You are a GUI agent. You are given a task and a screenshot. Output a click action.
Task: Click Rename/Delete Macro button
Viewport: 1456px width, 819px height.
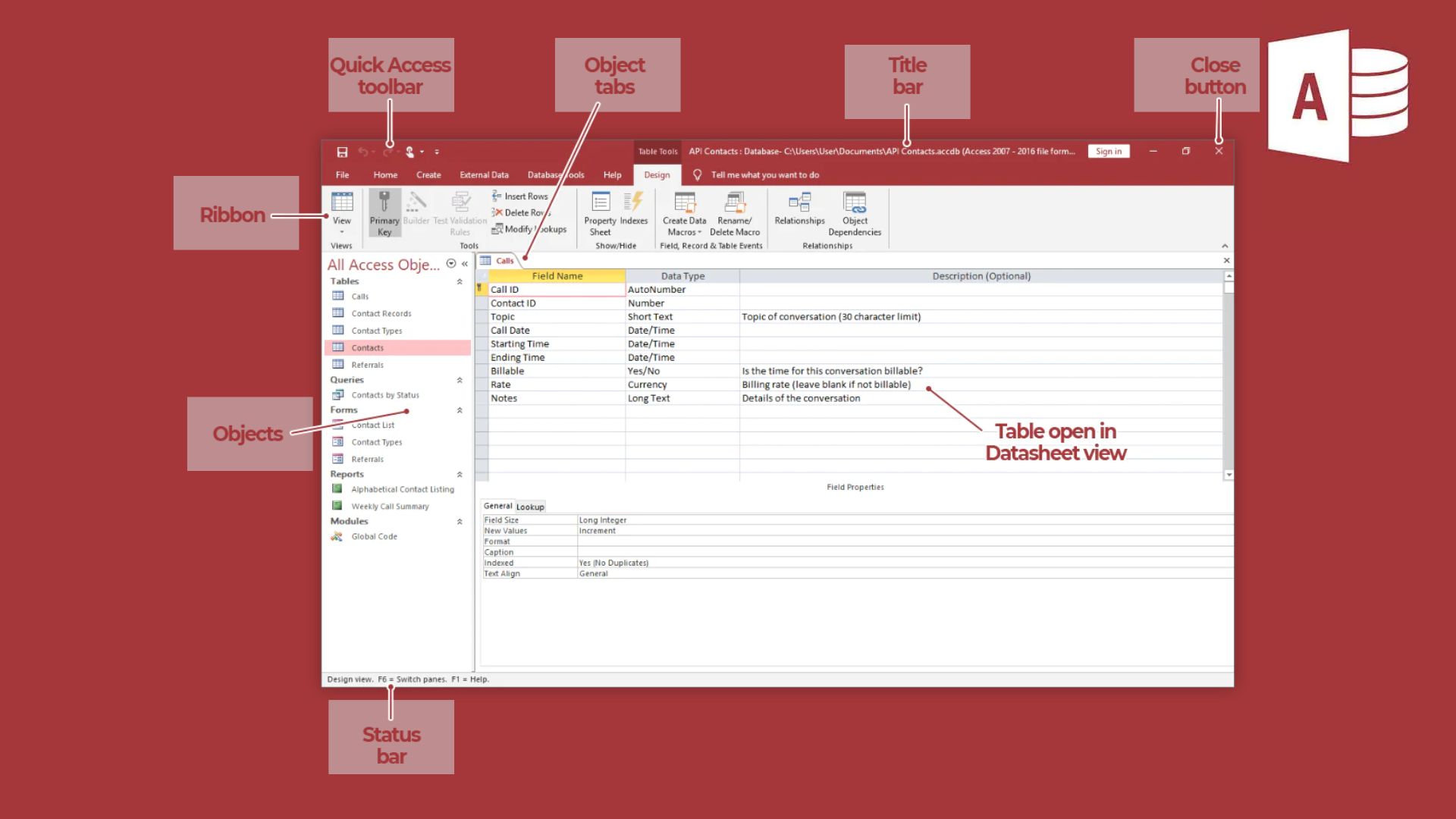[735, 213]
